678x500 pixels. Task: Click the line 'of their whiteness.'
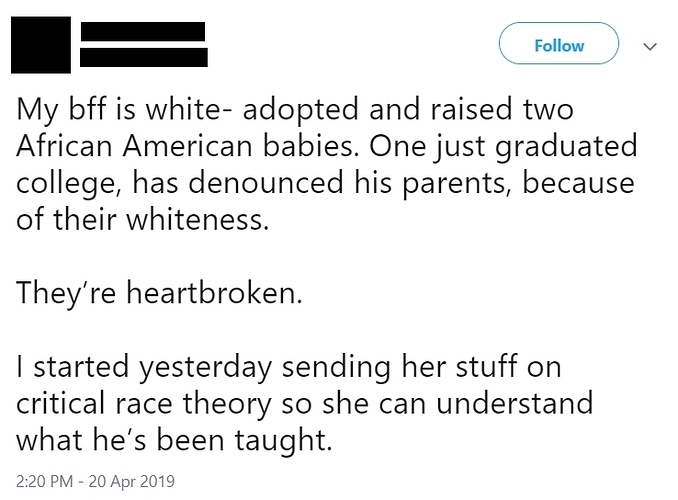coord(143,219)
